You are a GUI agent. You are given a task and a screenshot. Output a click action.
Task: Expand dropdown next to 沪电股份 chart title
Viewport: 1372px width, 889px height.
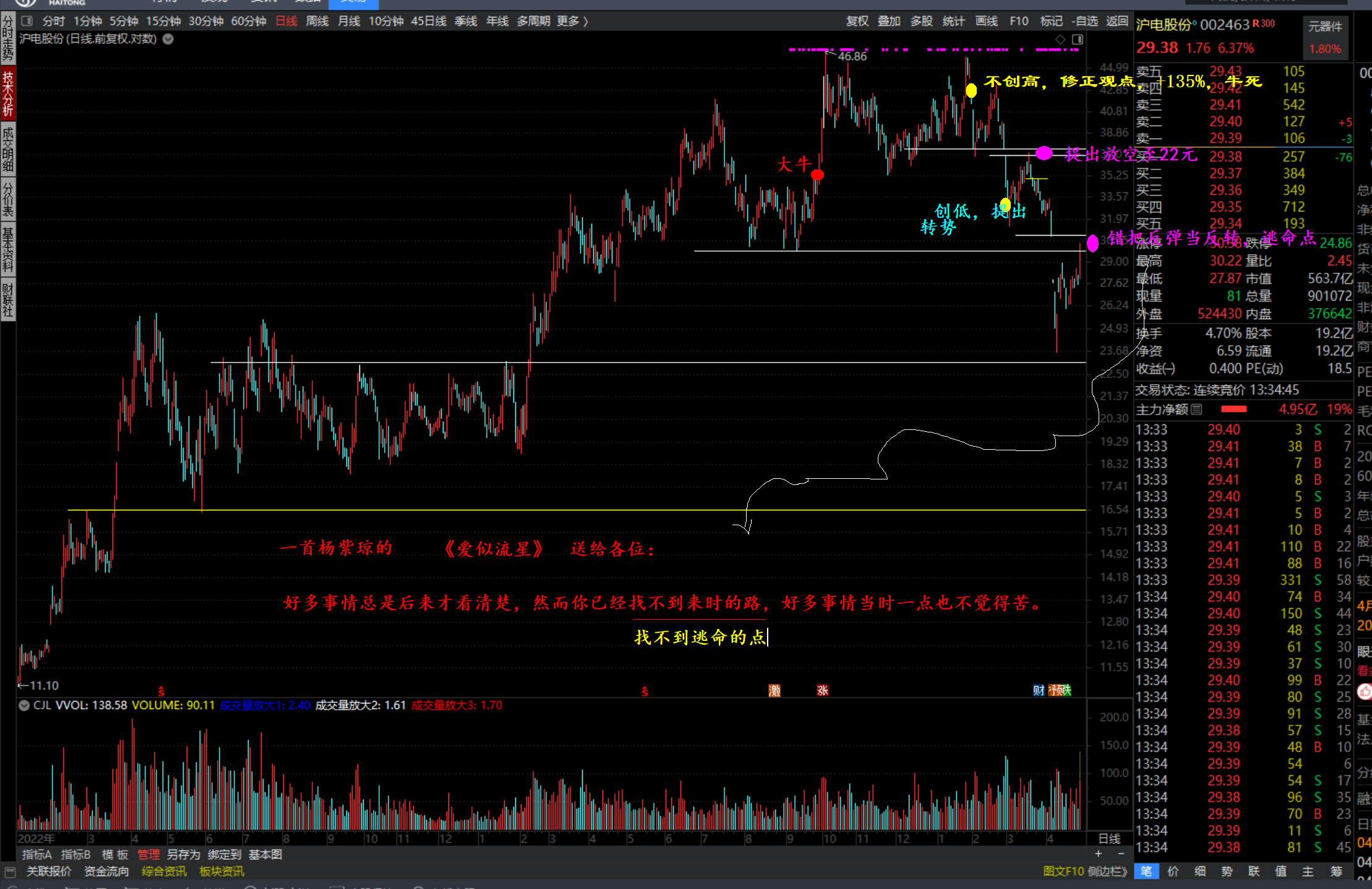(168, 39)
